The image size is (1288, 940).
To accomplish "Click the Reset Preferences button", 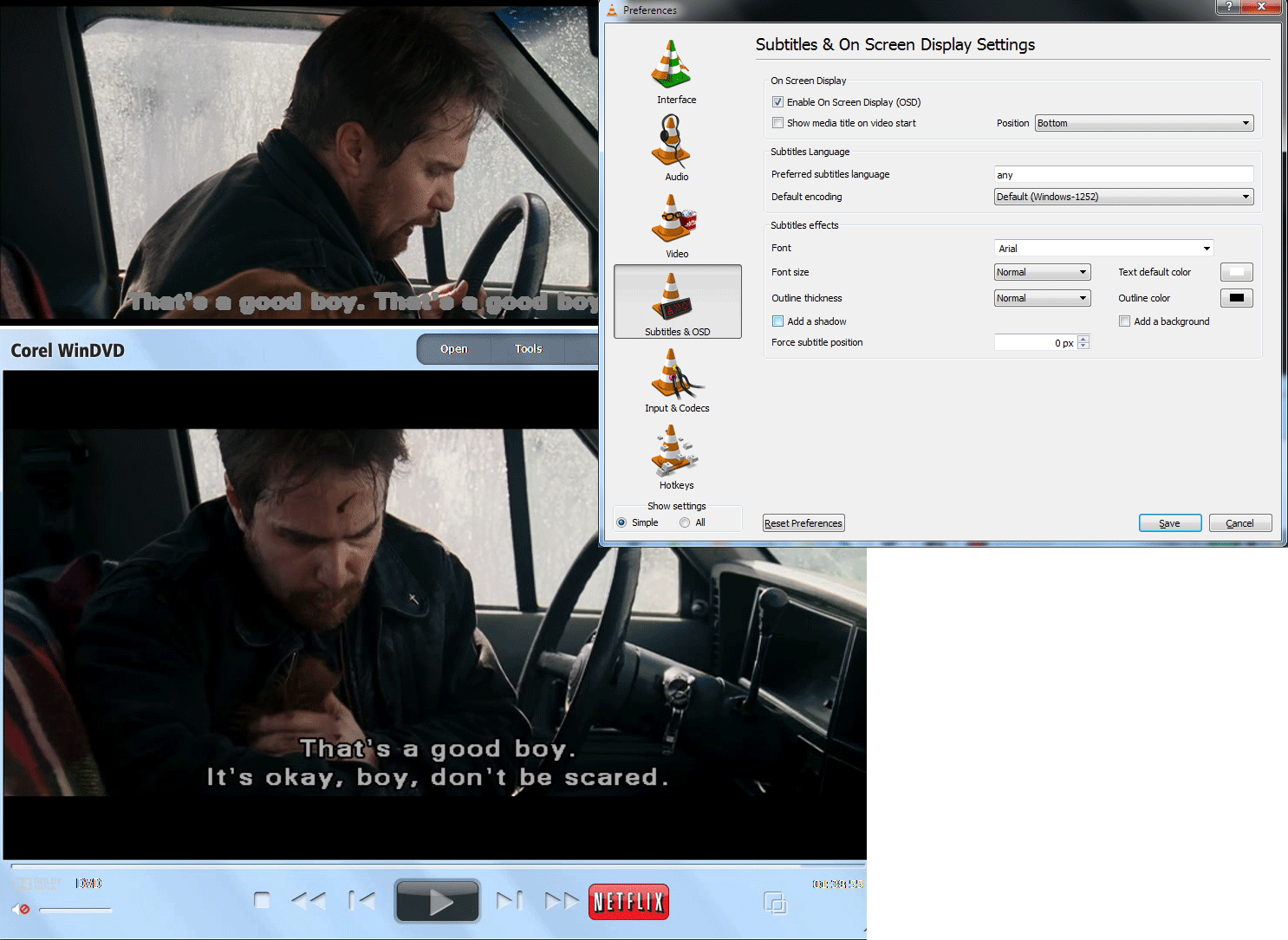I will (803, 523).
